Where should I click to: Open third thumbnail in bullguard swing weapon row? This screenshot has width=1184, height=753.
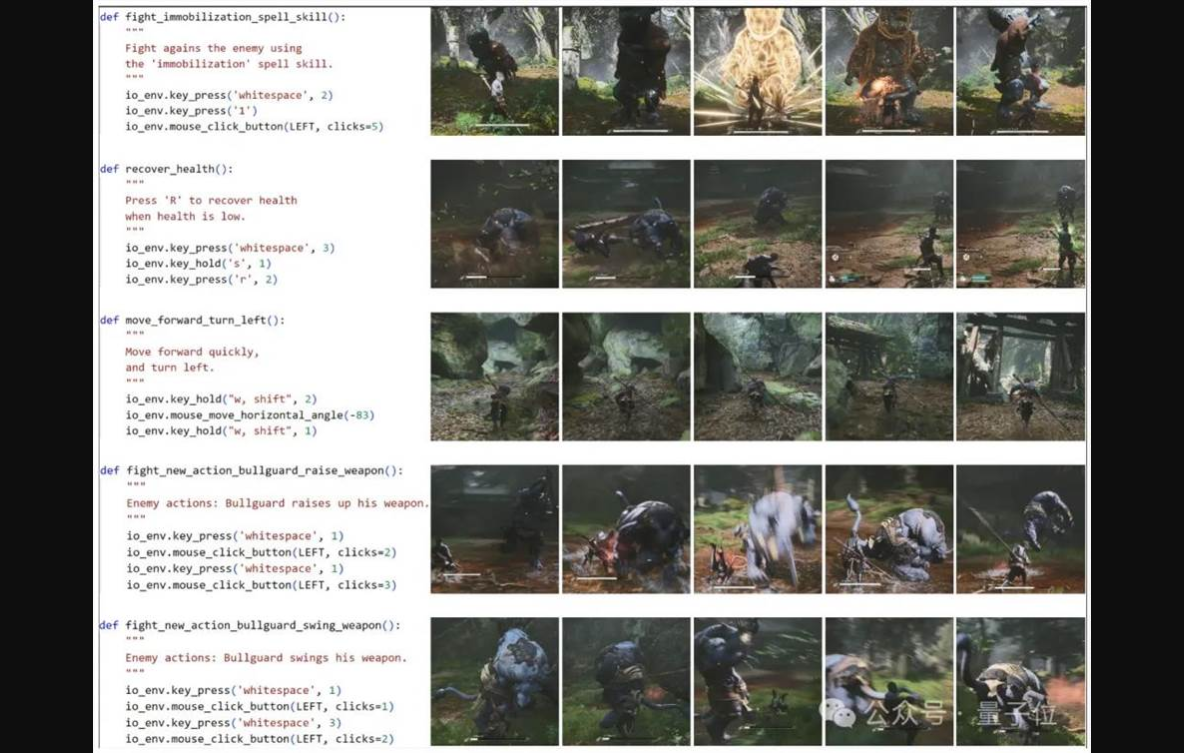tap(757, 682)
